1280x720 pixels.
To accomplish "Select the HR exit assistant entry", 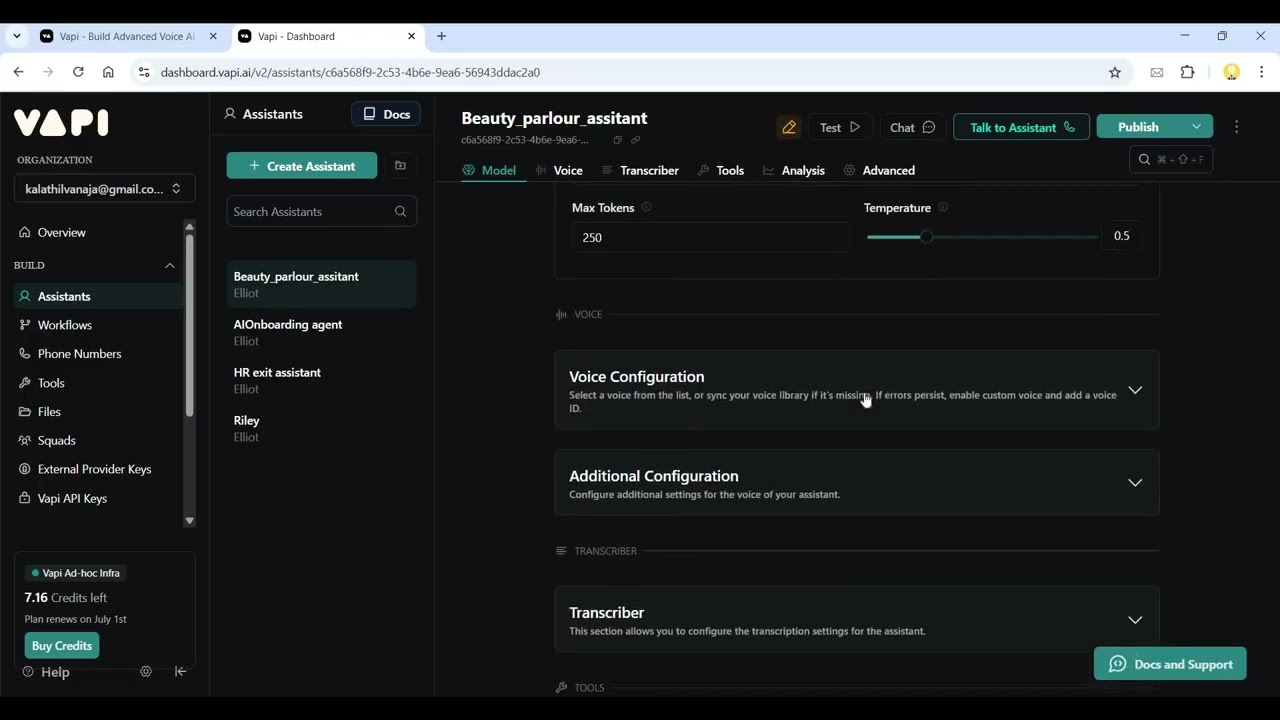I will click(322, 380).
